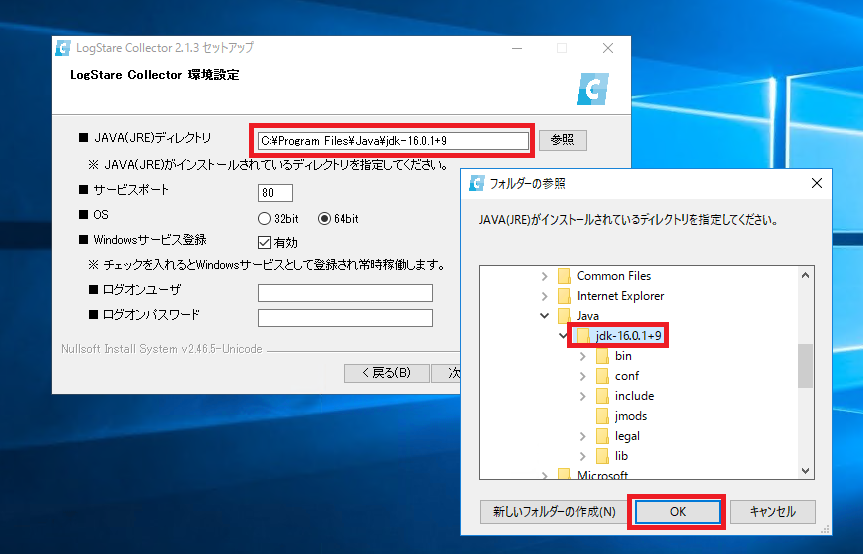Click the folder tree scrollbar thumb
The width and height of the screenshot is (863, 554).
[805, 366]
